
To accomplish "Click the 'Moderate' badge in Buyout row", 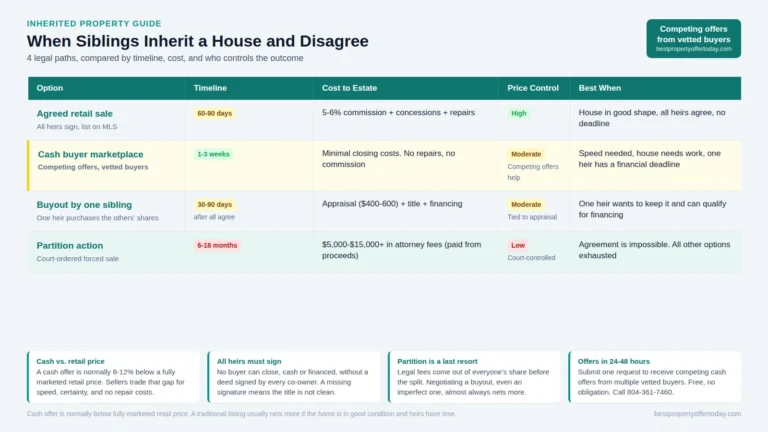I will click(x=526, y=204).
